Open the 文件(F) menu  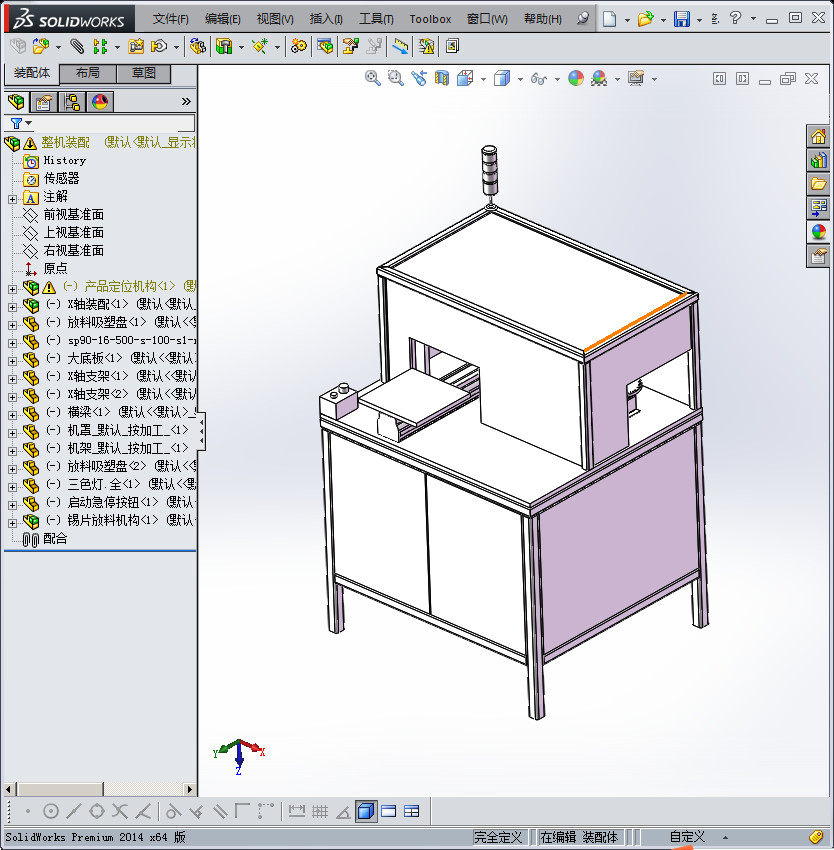pos(170,19)
